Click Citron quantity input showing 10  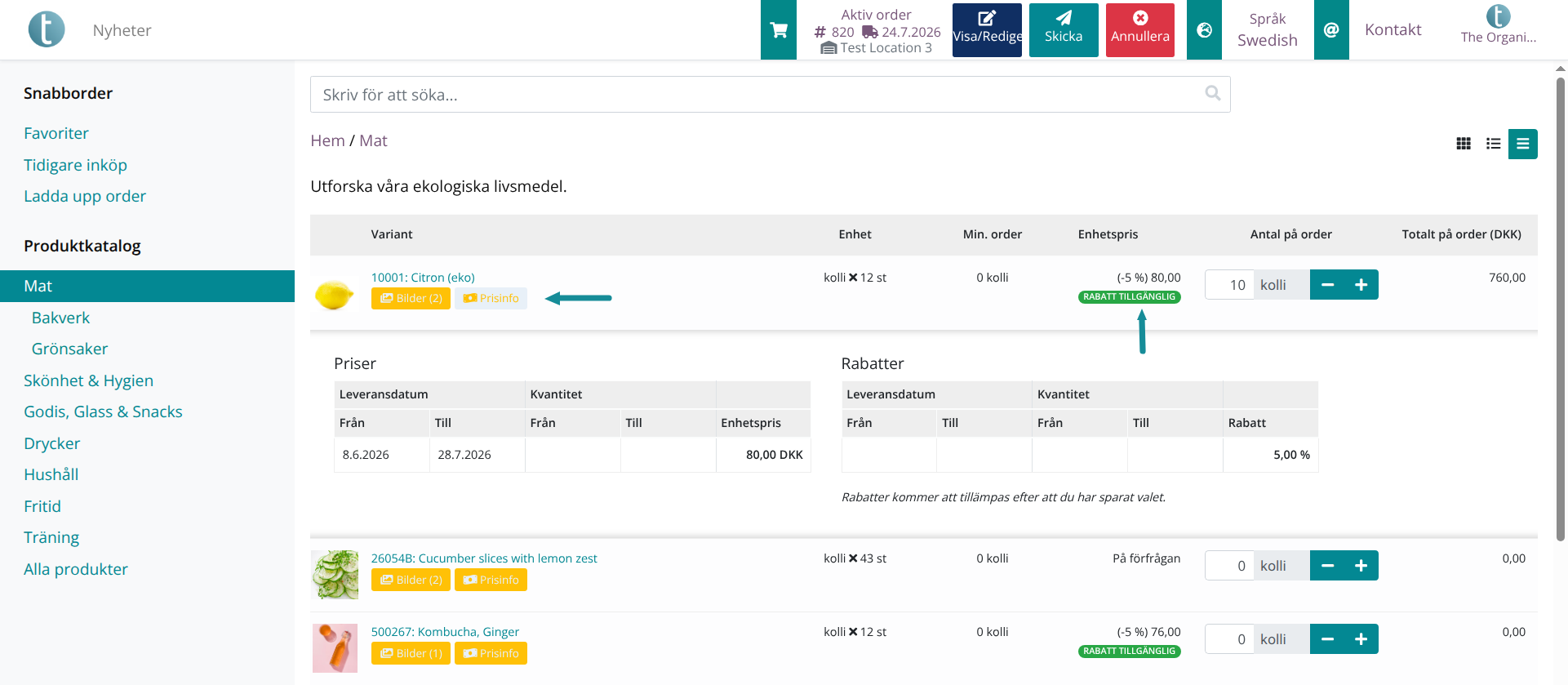1229,285
